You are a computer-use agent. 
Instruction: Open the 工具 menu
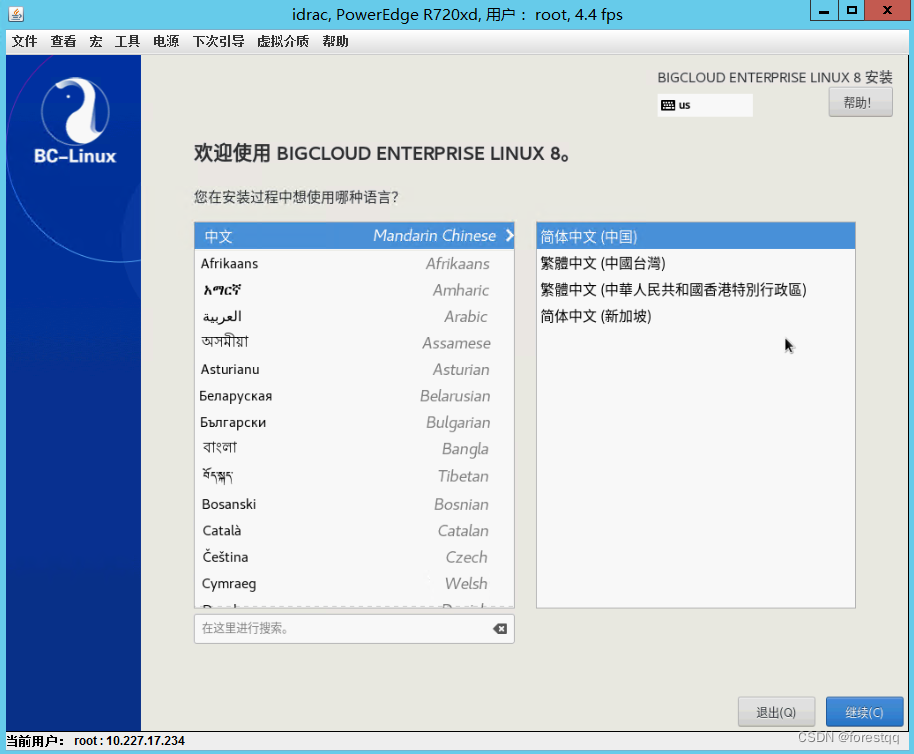(127, 41)
